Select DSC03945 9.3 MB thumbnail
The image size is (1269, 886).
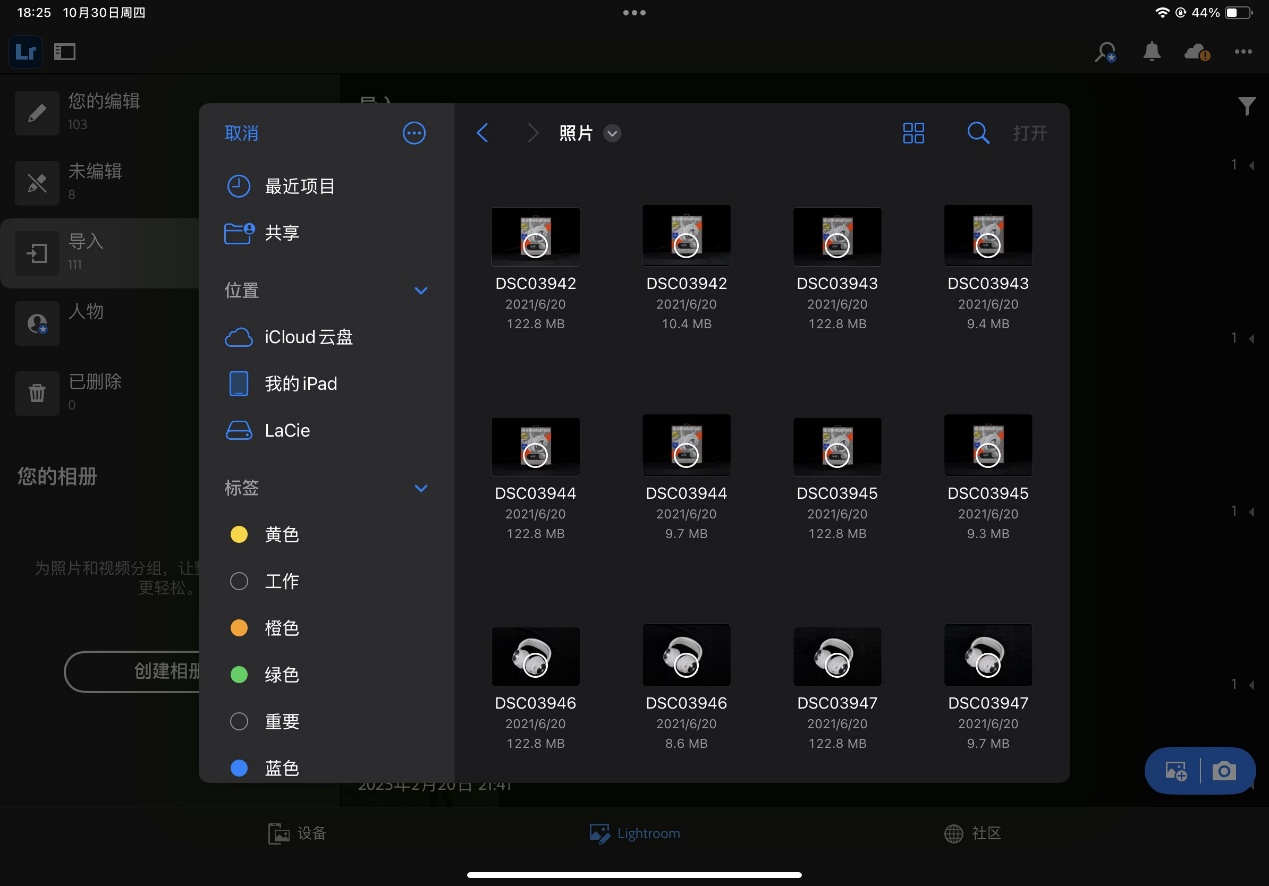pos(989,446)
